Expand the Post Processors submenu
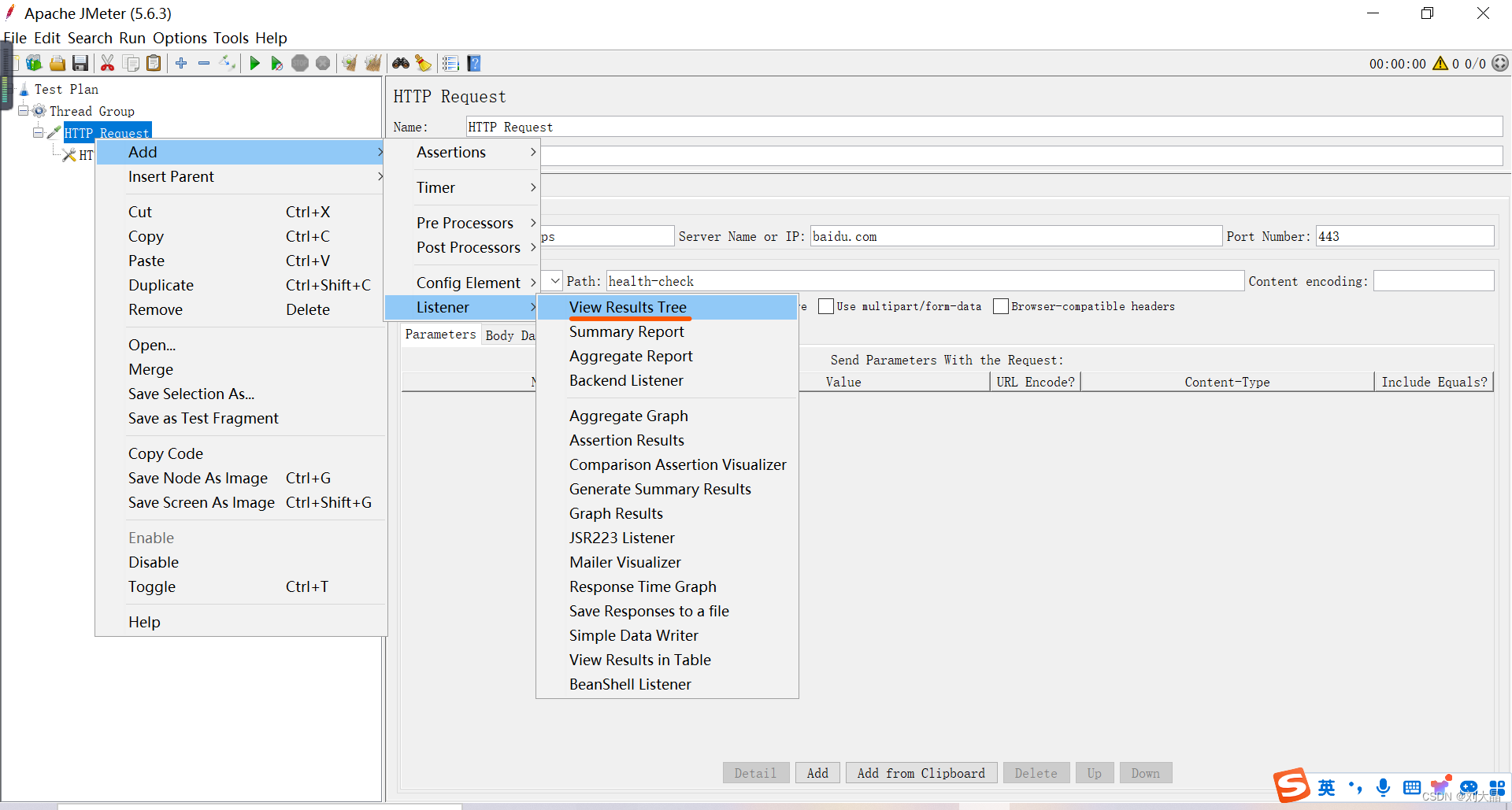1512x810 pixels. (462, 247)
